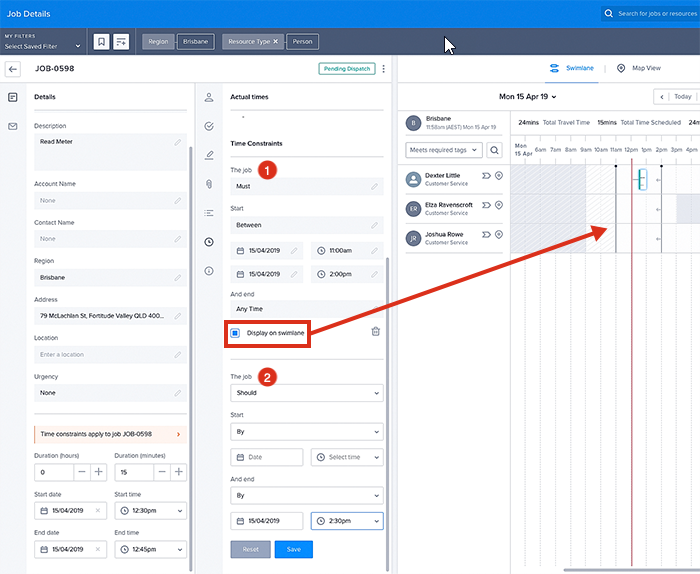Open the envelope messages icon in sidebar
Screen dimensions: 700x574
coord(12,126)
